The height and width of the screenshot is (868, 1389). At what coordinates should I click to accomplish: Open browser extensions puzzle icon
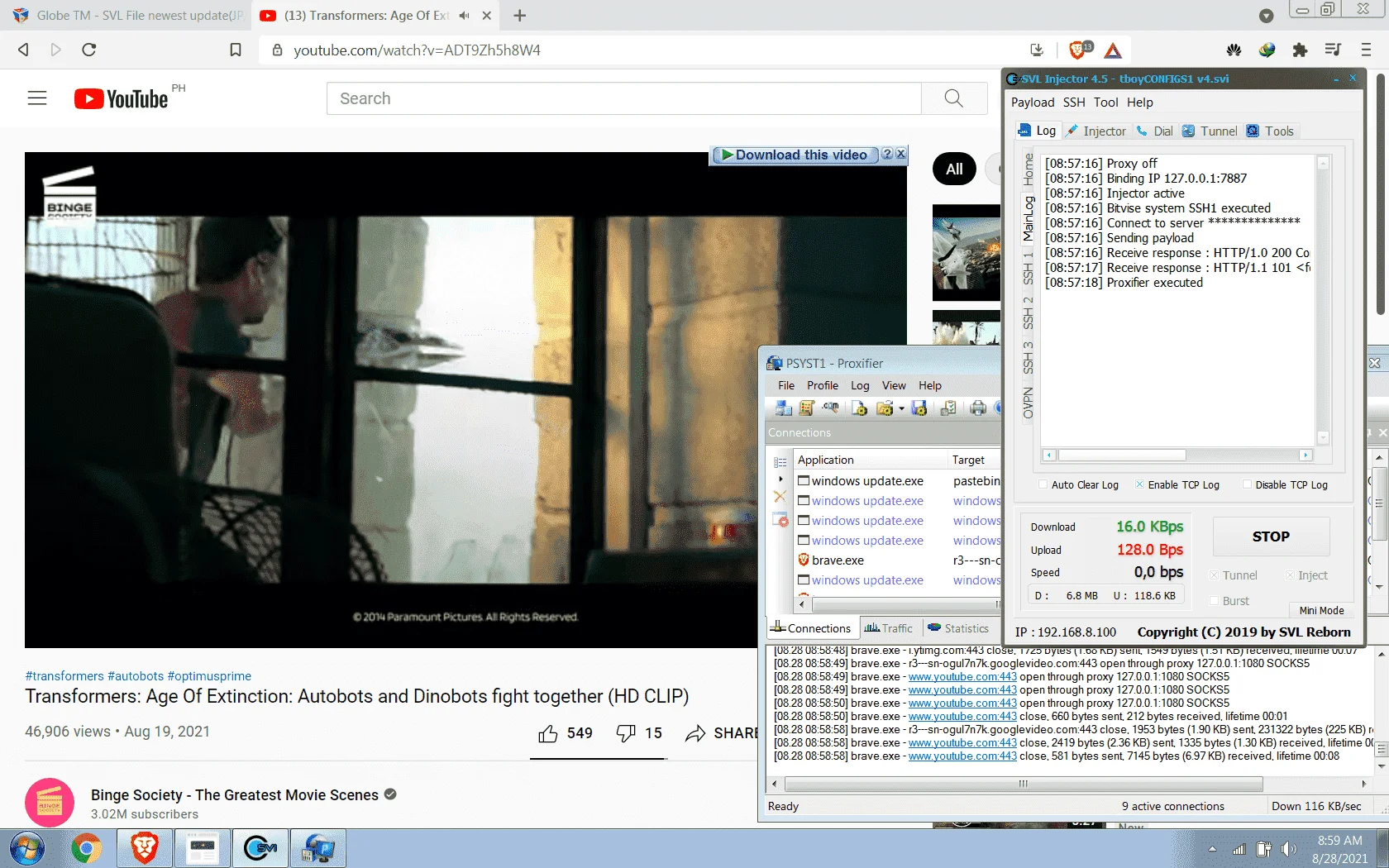(x=1300, y=50)
